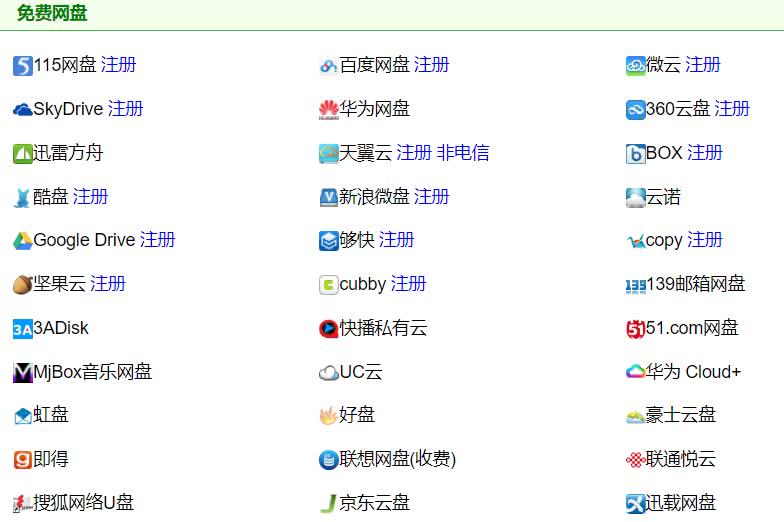This screenshot has width=784, height=522.
Task: Click the BOX icon
Action: coord(636,154)
